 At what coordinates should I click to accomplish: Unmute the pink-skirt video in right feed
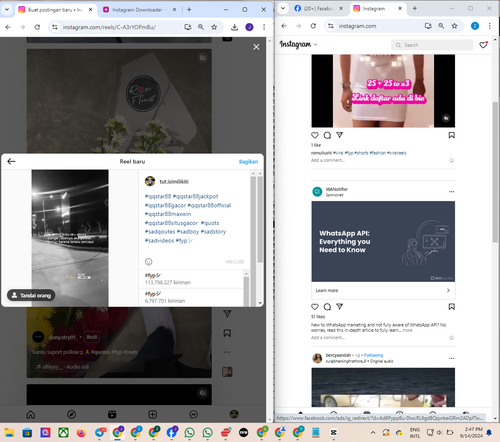(x=446, y=118)
